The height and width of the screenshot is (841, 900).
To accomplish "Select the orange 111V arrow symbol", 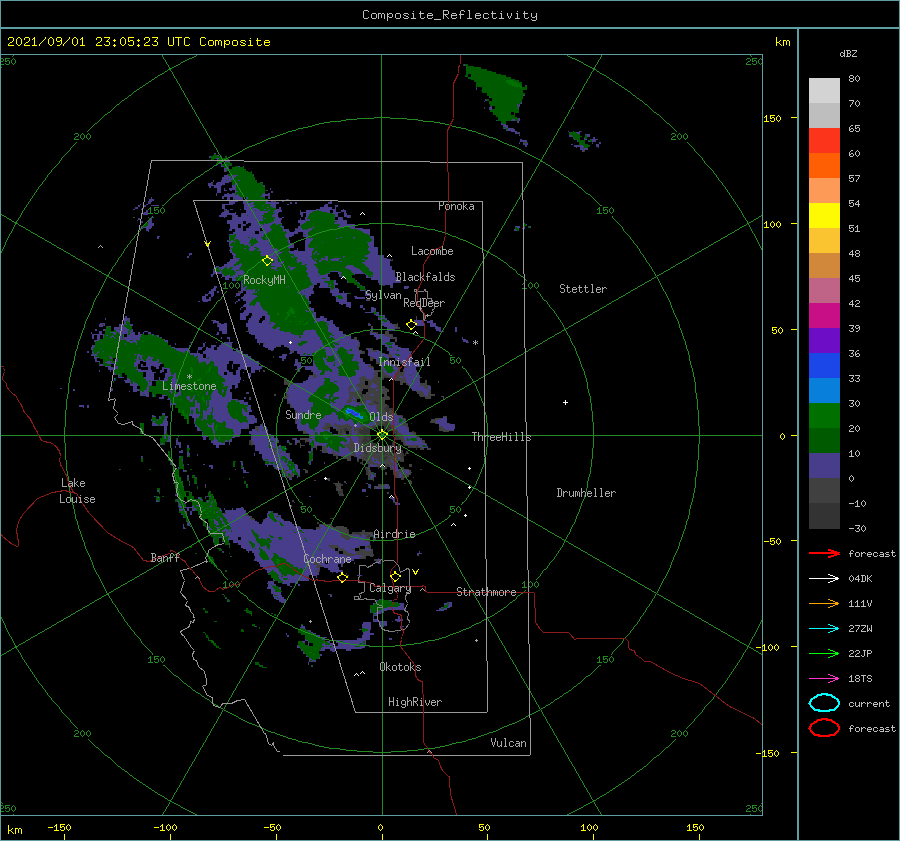I will [x=824, y=603].
